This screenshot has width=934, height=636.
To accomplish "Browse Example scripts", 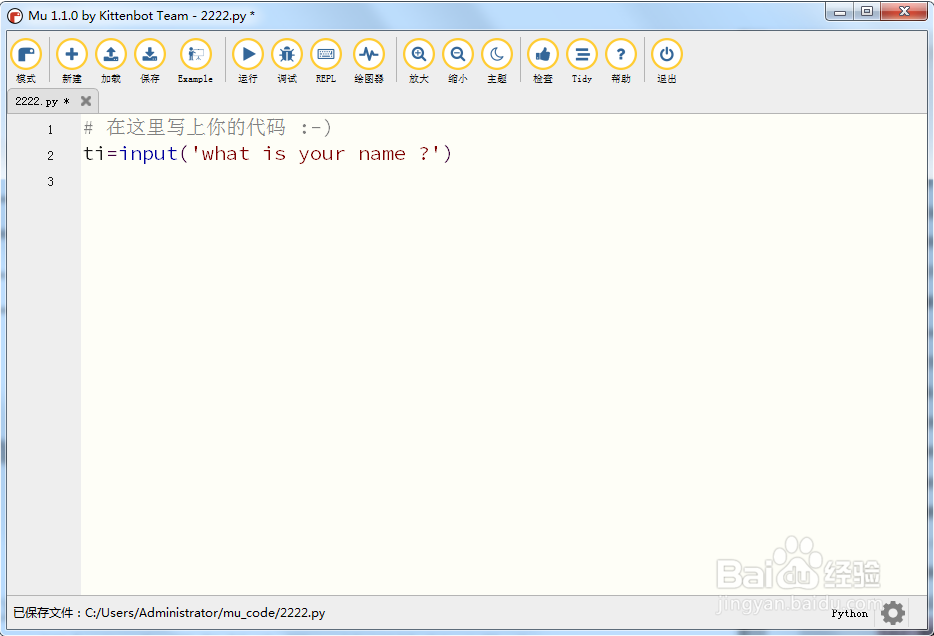I will 196,55.
